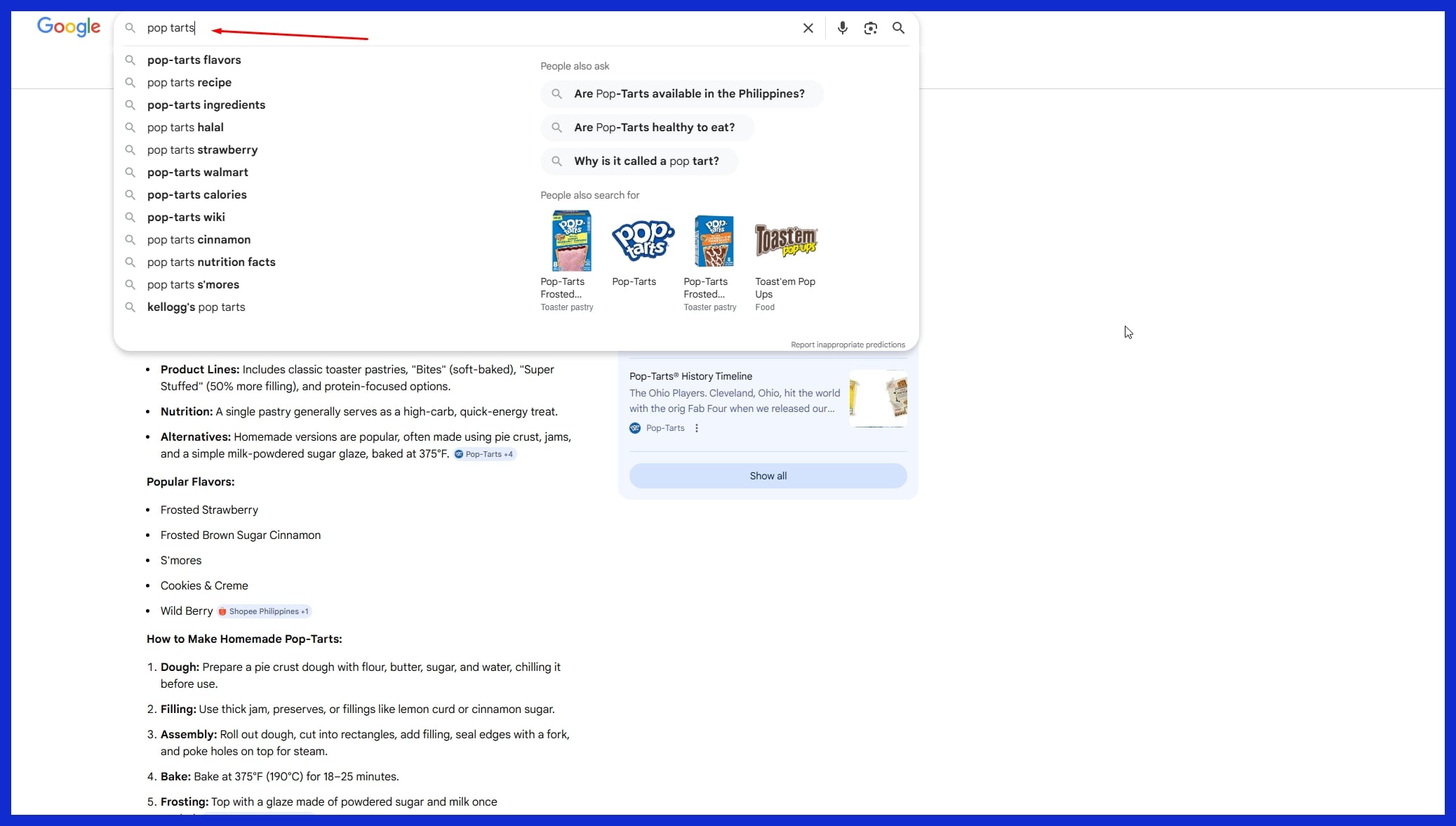Clear the search query using the X icon

point(808,28)
